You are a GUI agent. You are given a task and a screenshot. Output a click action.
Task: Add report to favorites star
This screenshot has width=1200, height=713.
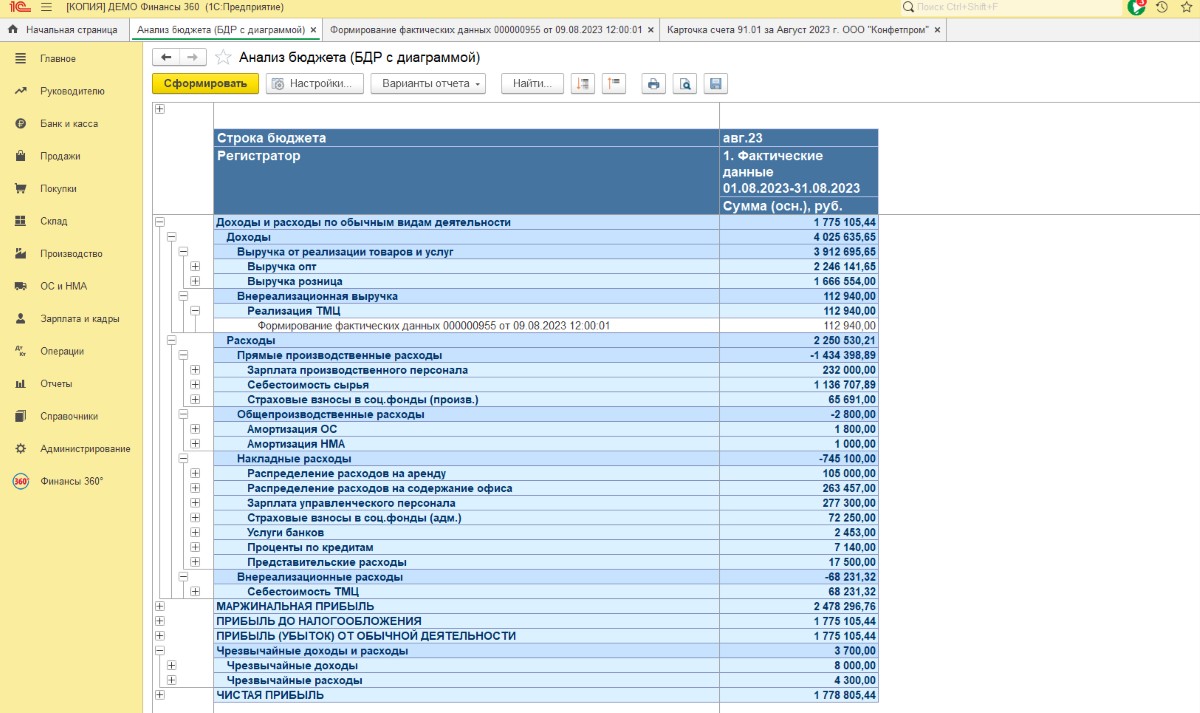pos(223,57)
